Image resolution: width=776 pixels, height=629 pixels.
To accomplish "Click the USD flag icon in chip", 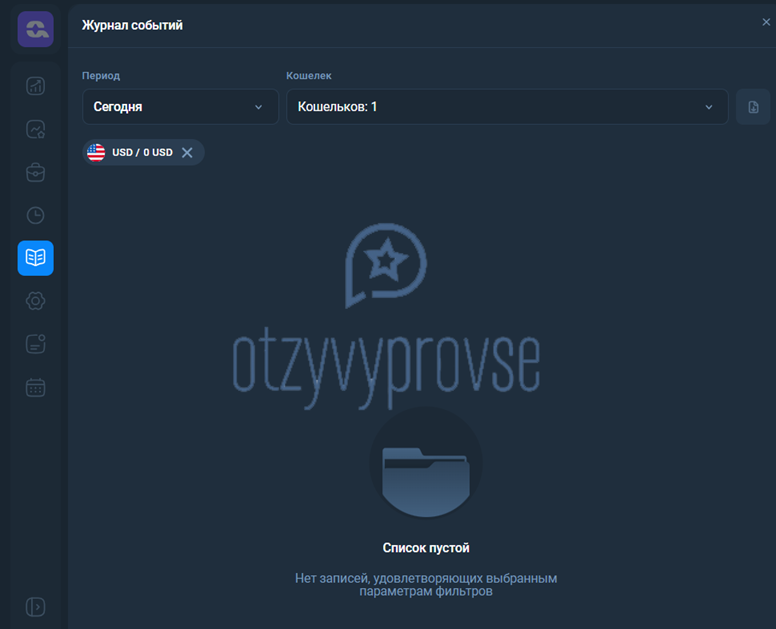I will click(96, 152).
